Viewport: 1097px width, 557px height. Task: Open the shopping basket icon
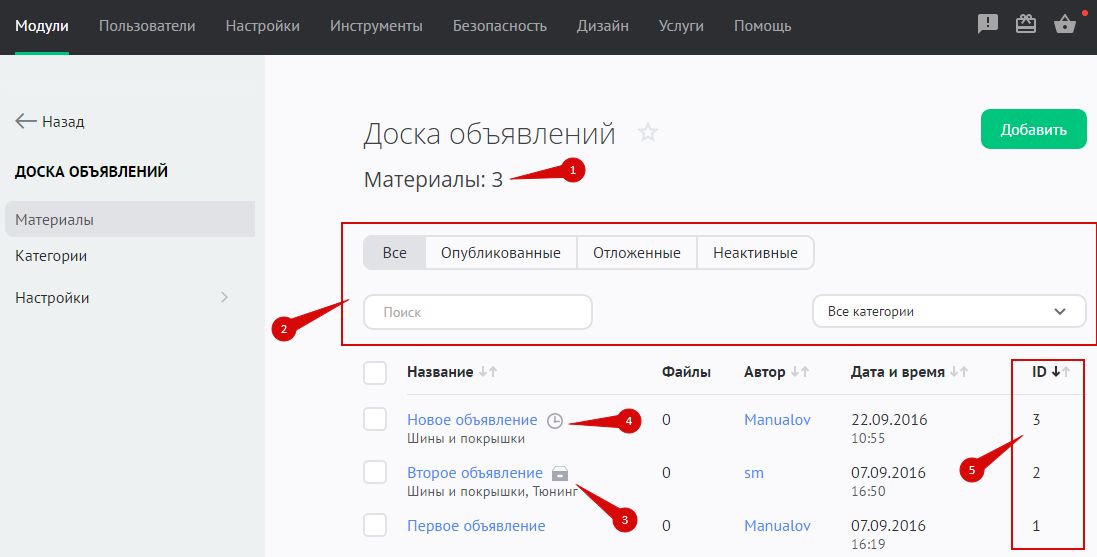(1065, 25)
